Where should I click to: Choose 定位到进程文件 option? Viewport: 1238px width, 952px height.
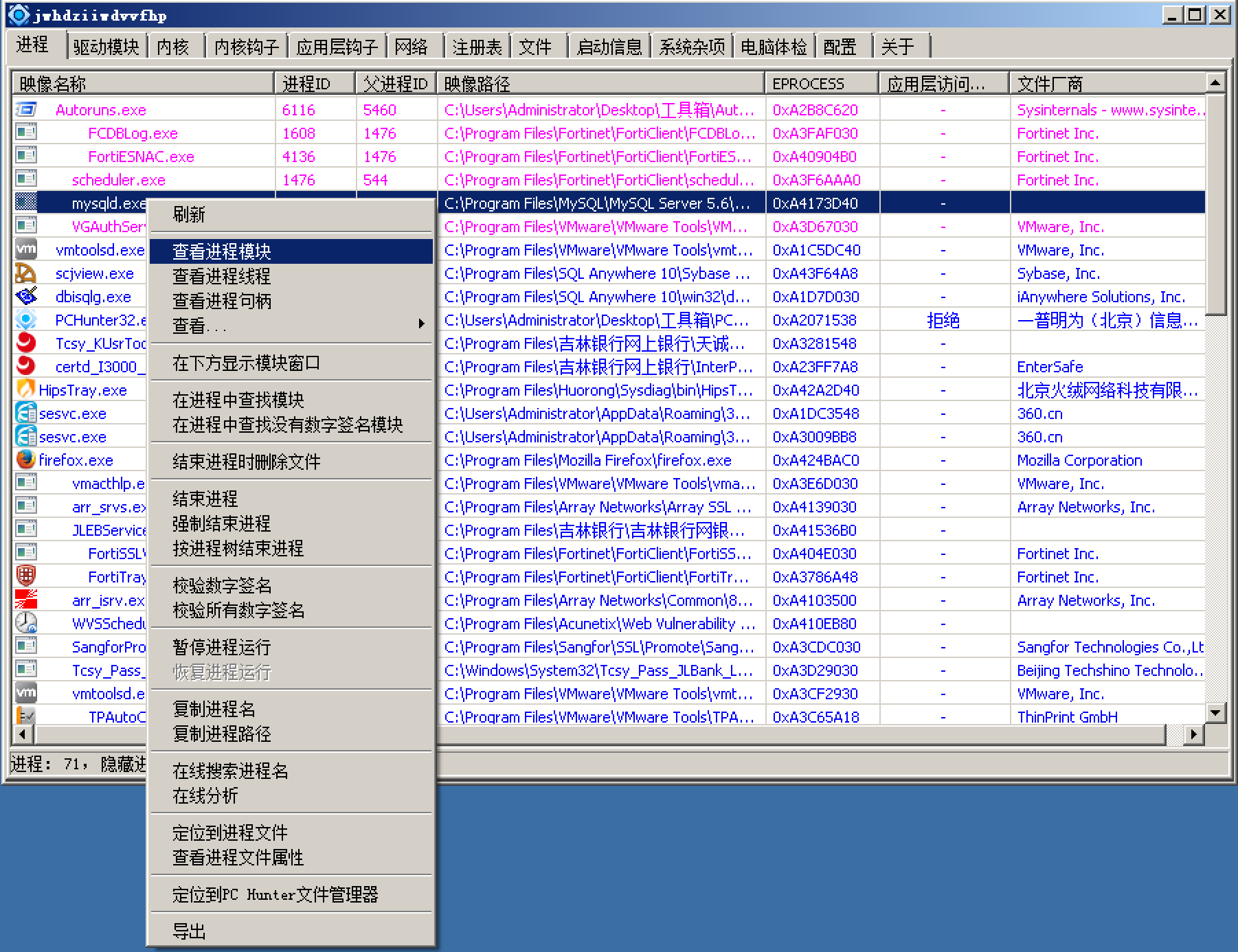291,832
